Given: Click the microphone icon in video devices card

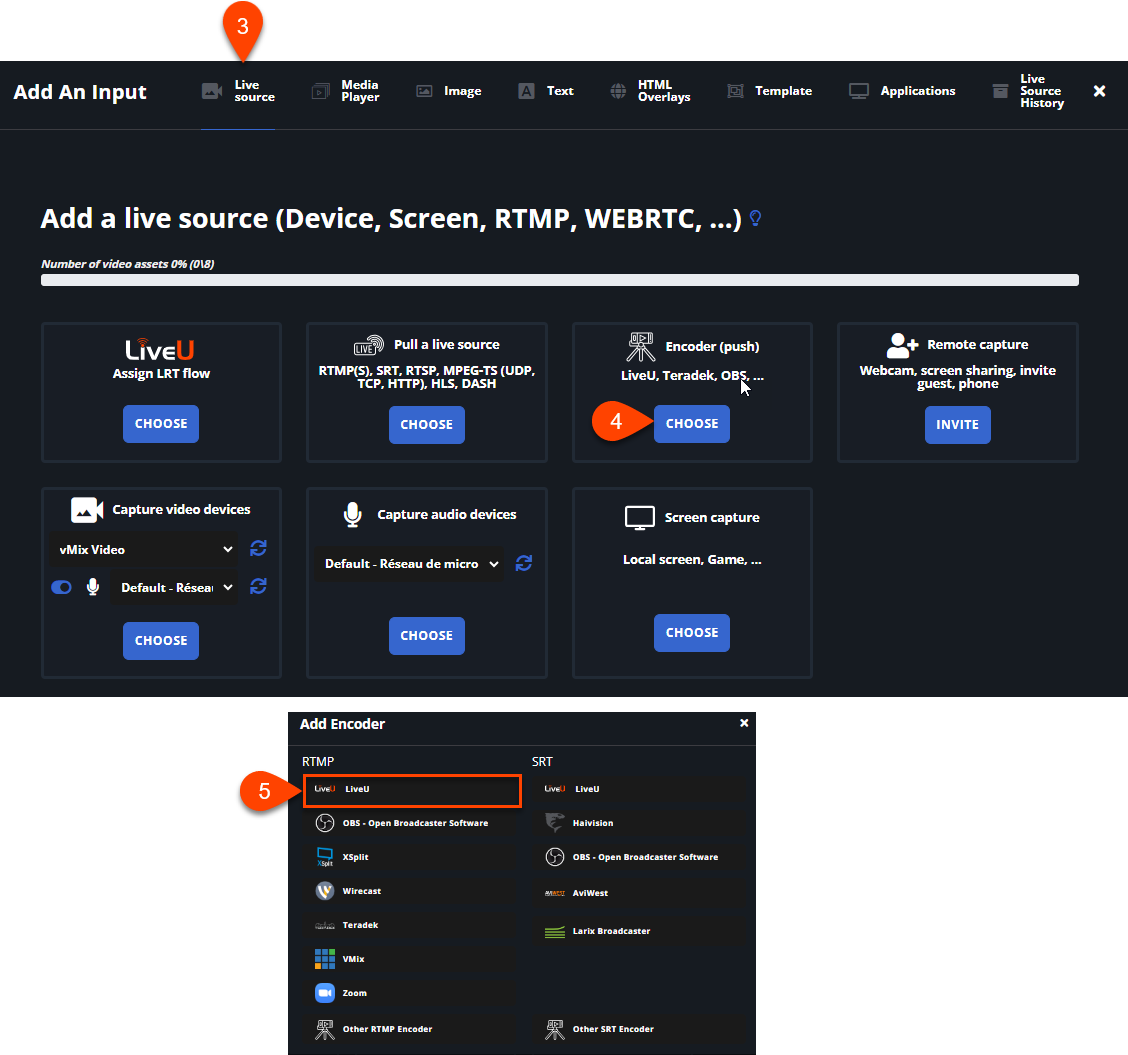Looking at the screenshot, I should (93, 588).
